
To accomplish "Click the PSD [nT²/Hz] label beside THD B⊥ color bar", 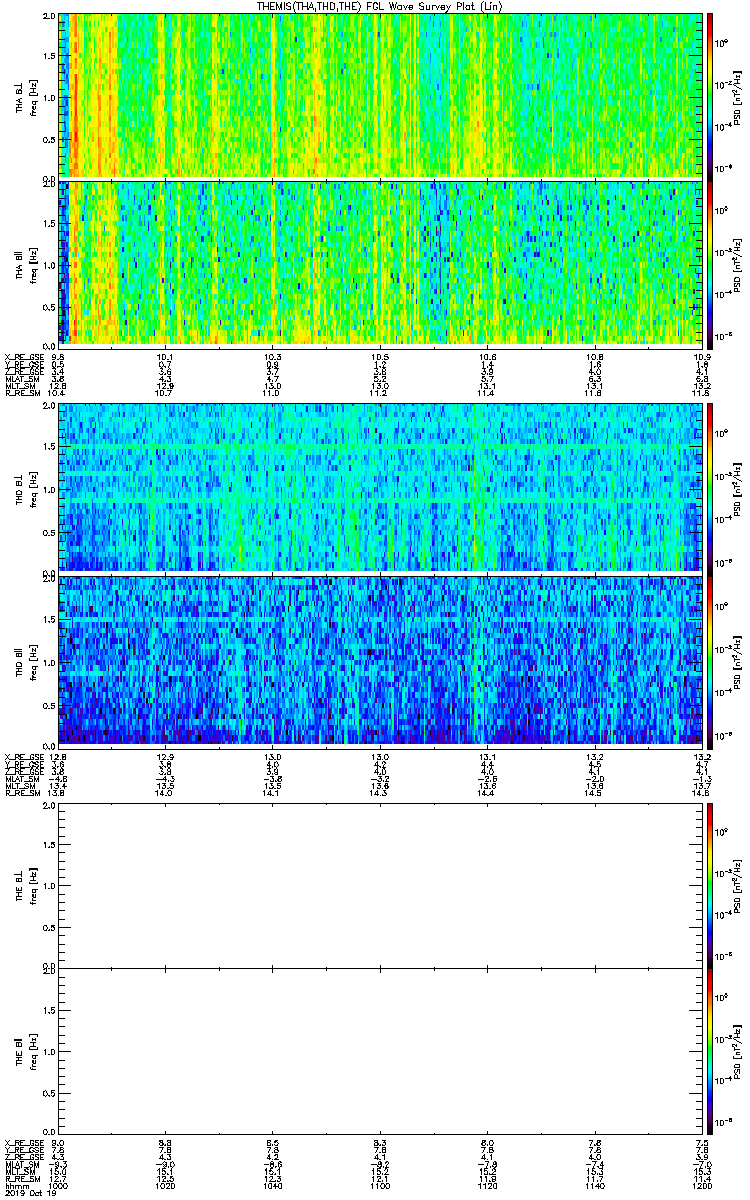I will (738, 488).
